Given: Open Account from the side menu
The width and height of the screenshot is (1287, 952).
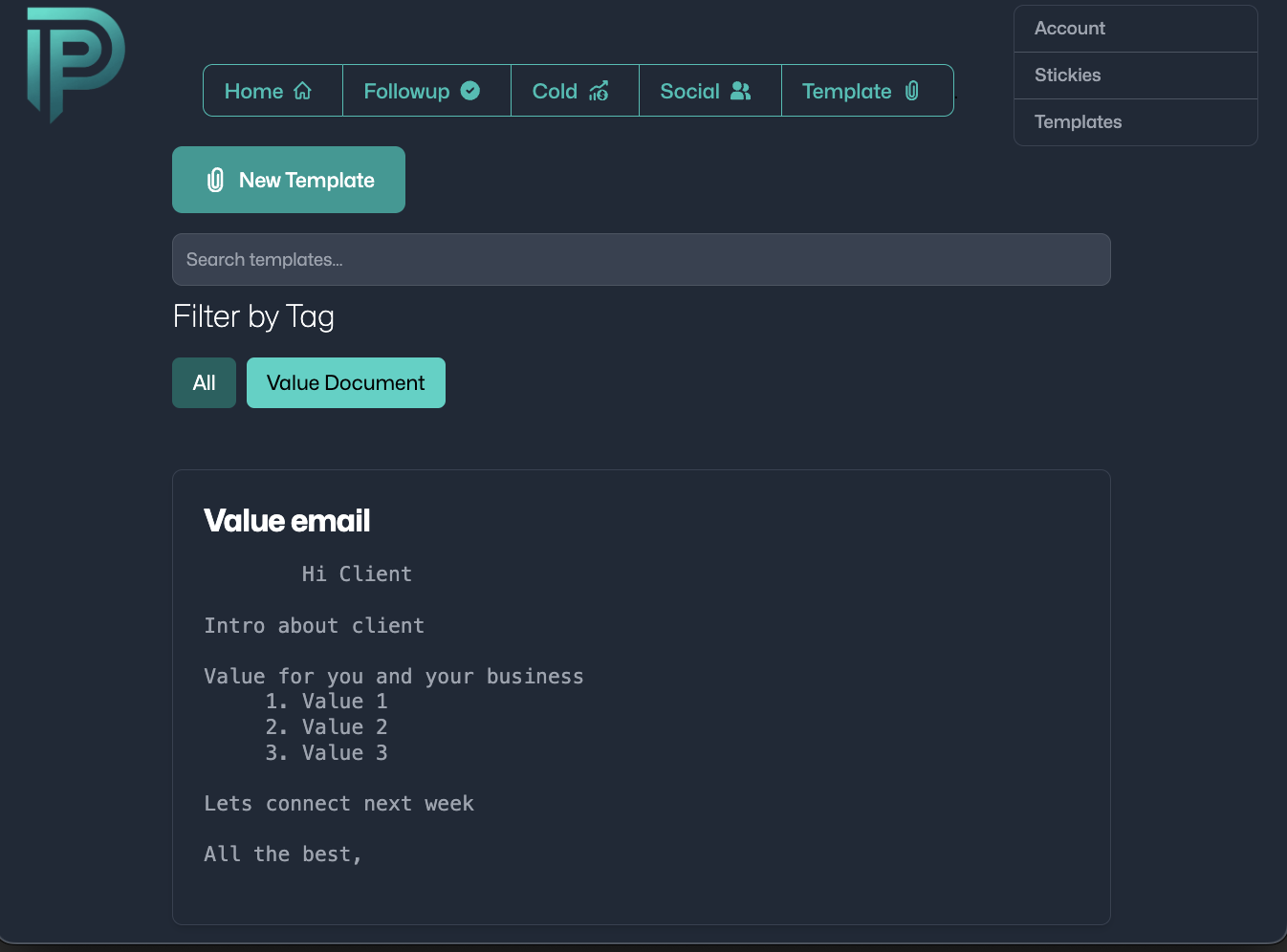Looking at the screenshot, I should click(x=1069, y=29).
